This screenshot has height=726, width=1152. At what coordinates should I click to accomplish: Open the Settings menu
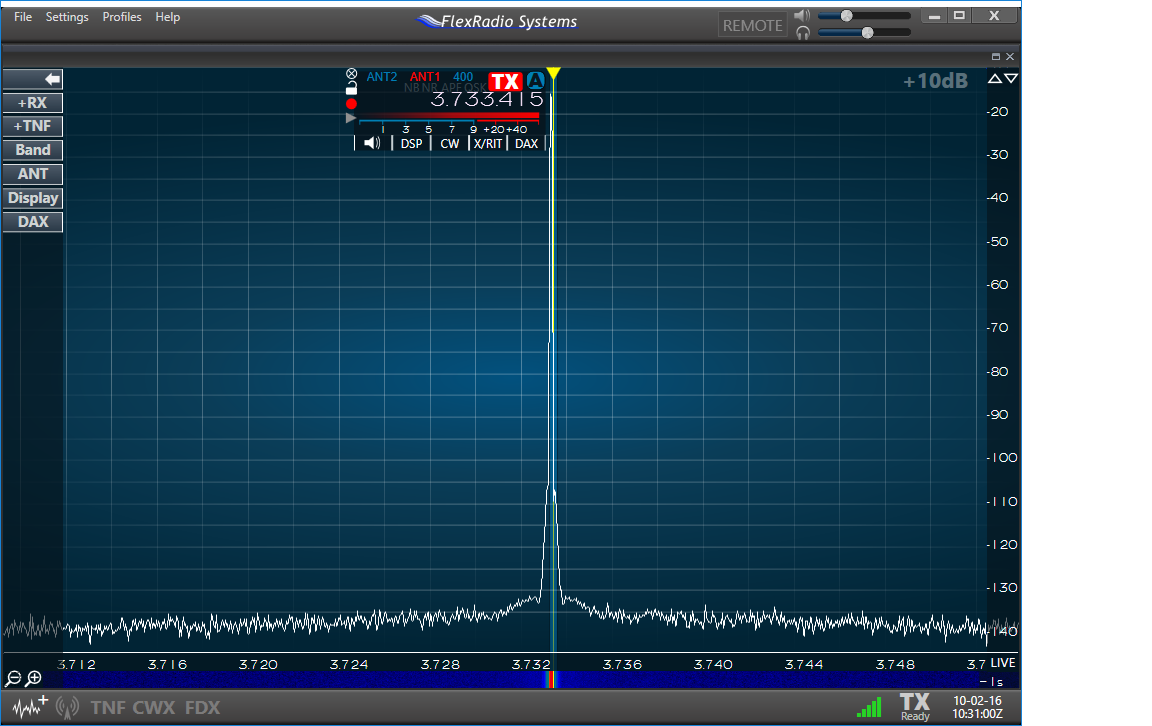click(x=67, y=17)
